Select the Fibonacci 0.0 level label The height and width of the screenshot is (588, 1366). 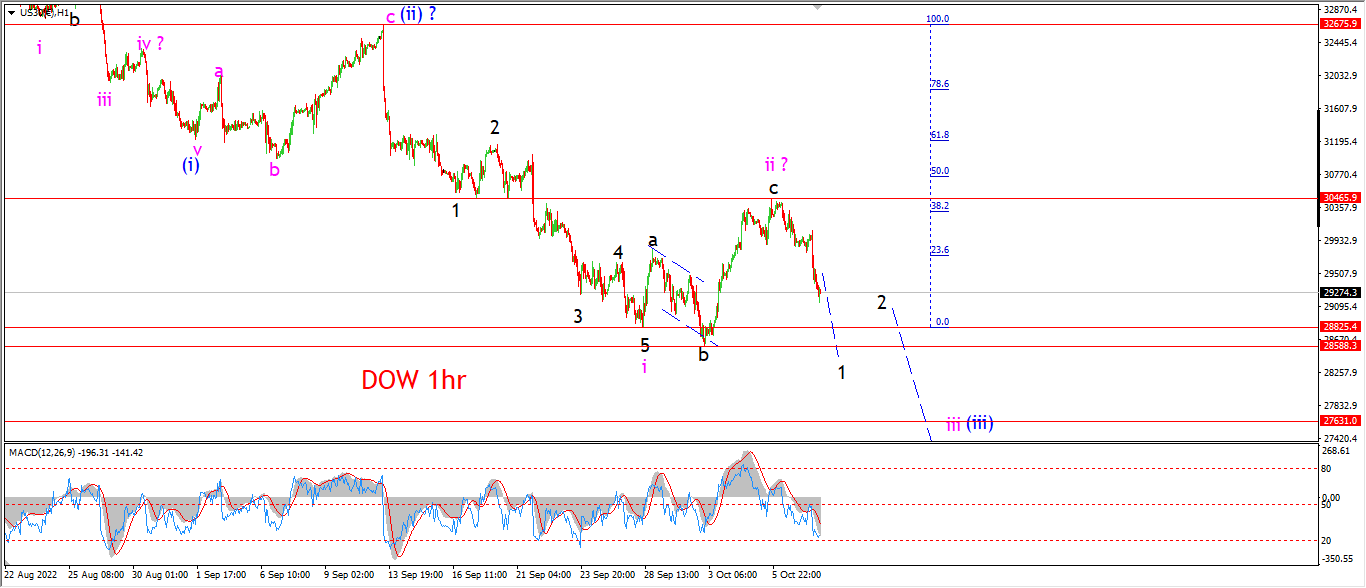pyautogui.click(x=941, y=322)
